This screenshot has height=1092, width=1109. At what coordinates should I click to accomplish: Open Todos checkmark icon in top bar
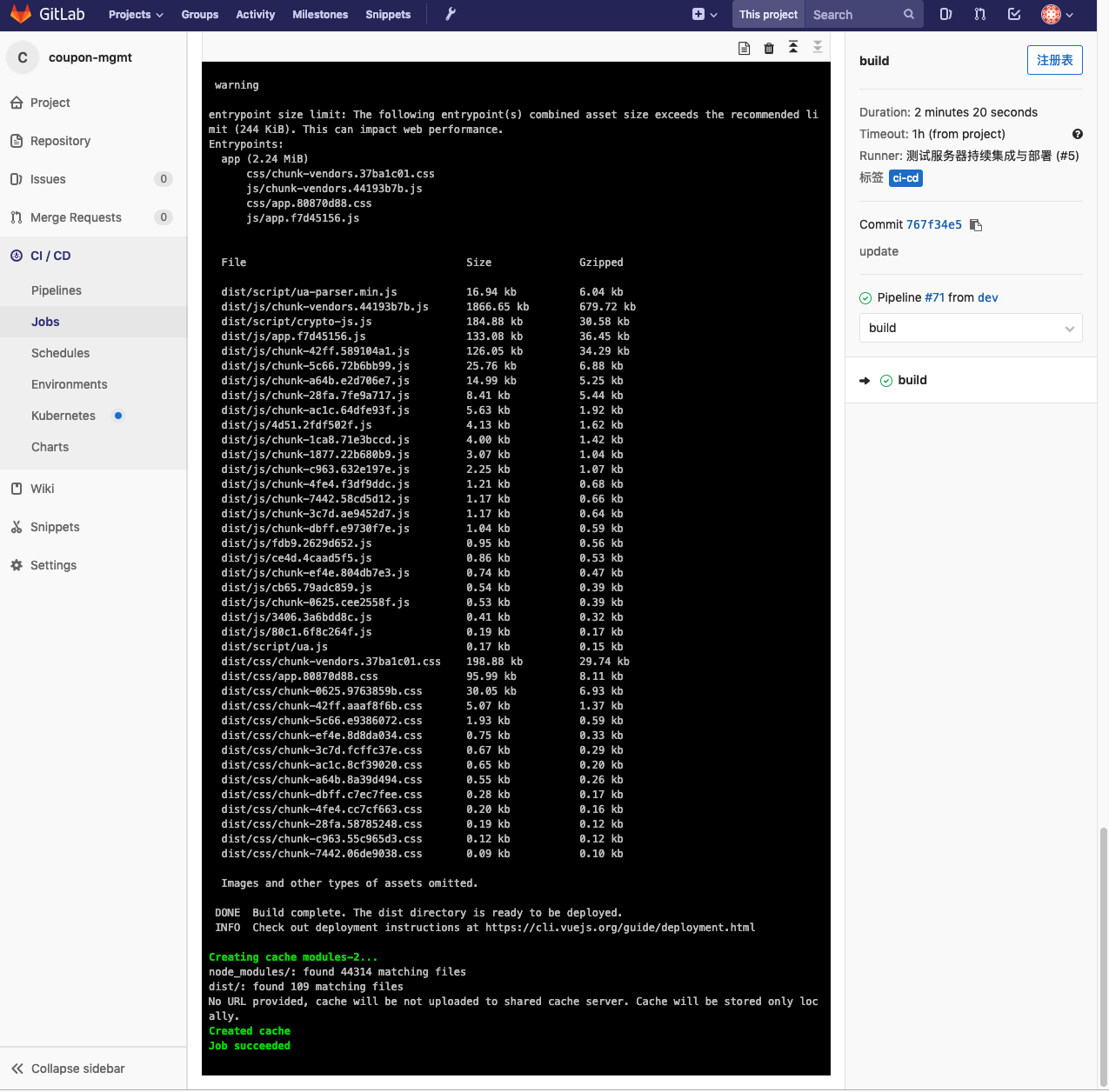tap(1014, 14)
